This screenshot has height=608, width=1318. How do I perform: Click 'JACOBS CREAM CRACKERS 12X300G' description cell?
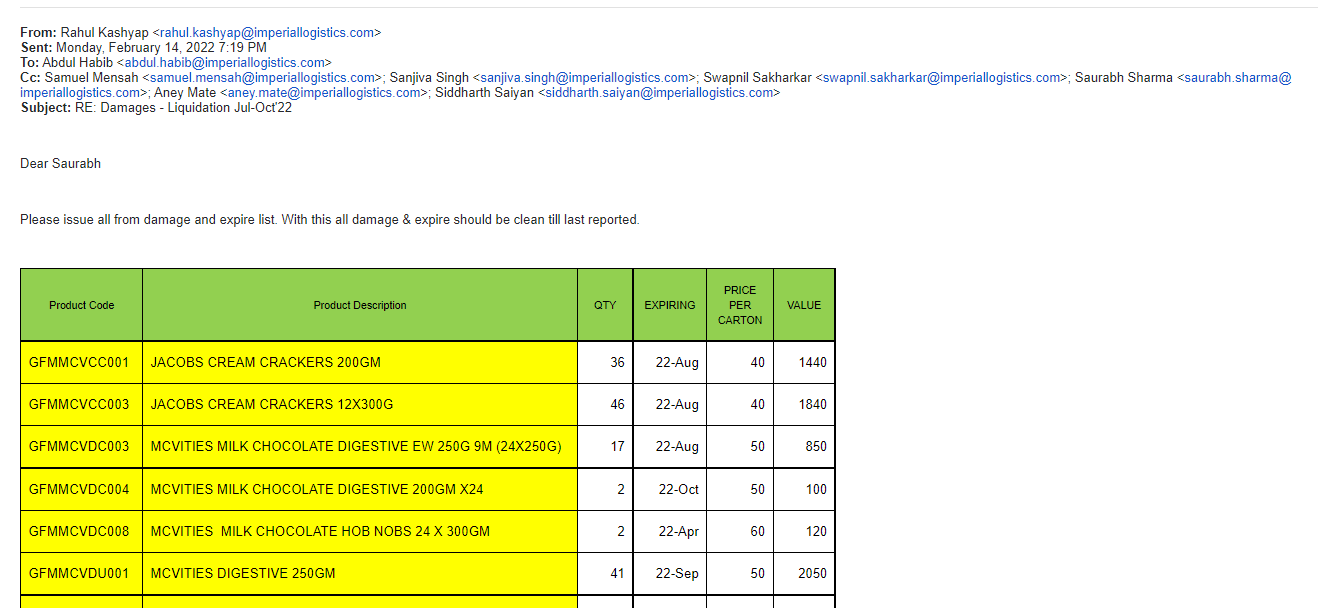(360, 404)
